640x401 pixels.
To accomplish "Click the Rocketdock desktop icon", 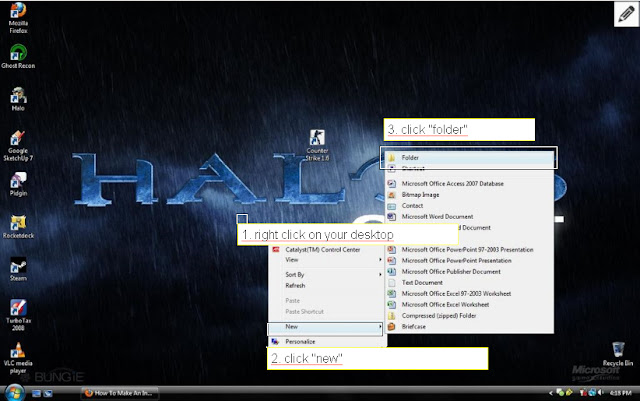I will (x=18, y=227).
